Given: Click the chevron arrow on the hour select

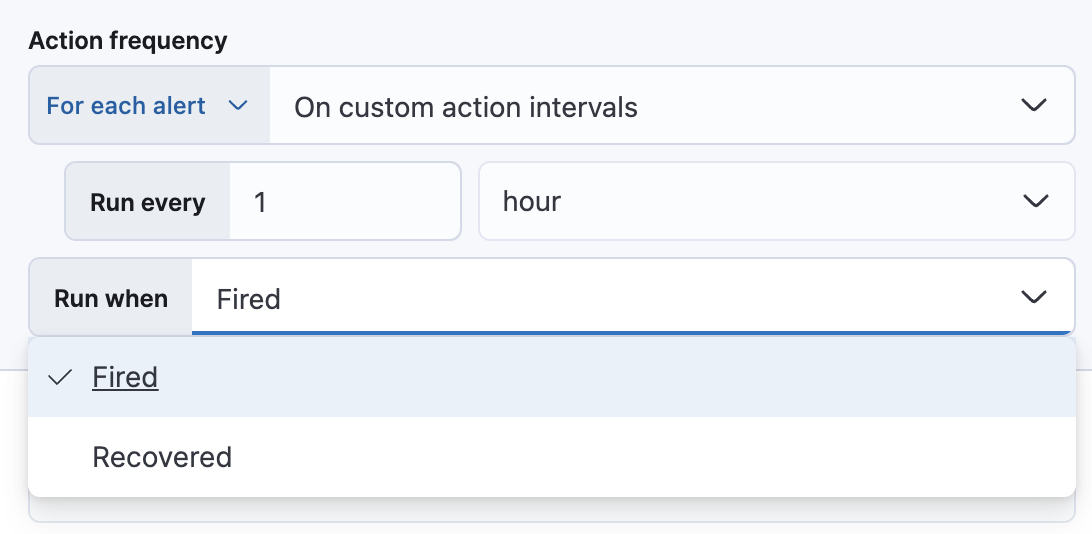Looking at the screenshot, I should click(x=1033, y=202).
